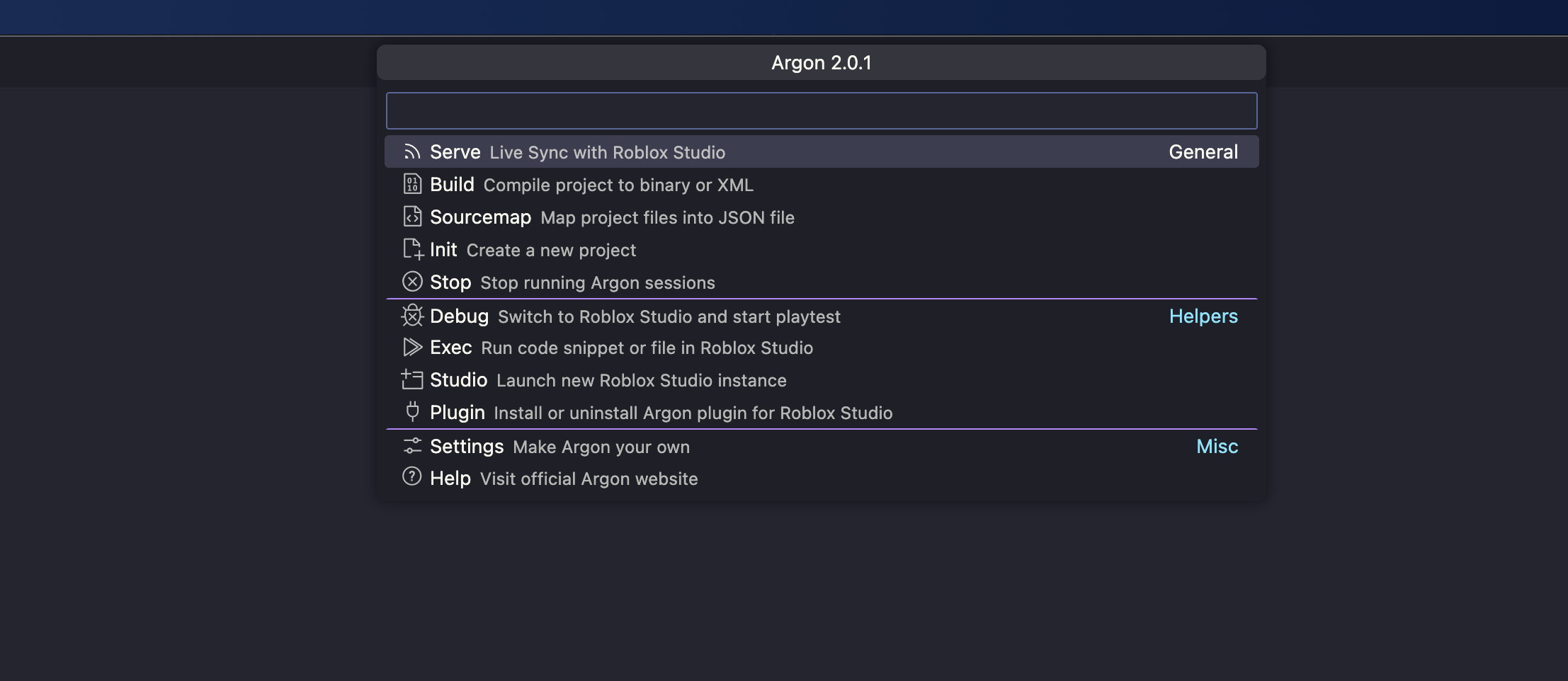Click the Serve live sync icon
1568x681 pixels.
(x=413, y=151)
